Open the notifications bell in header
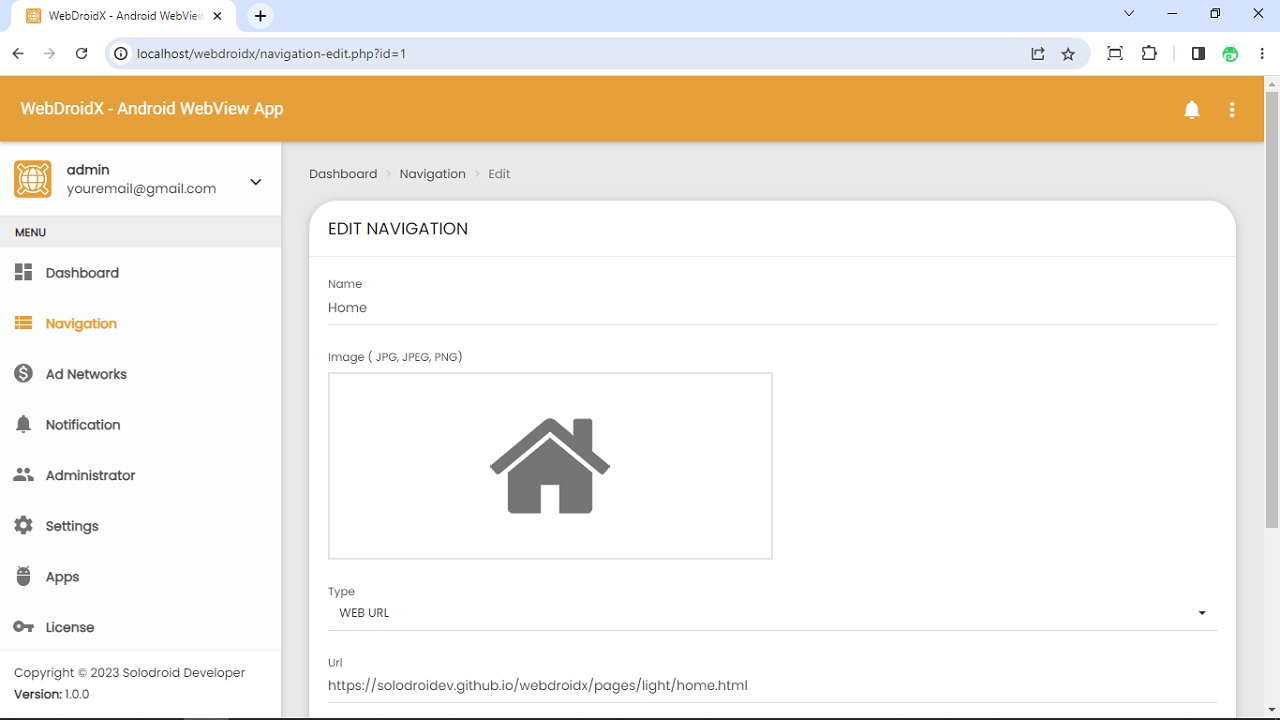 [1191, 110]
